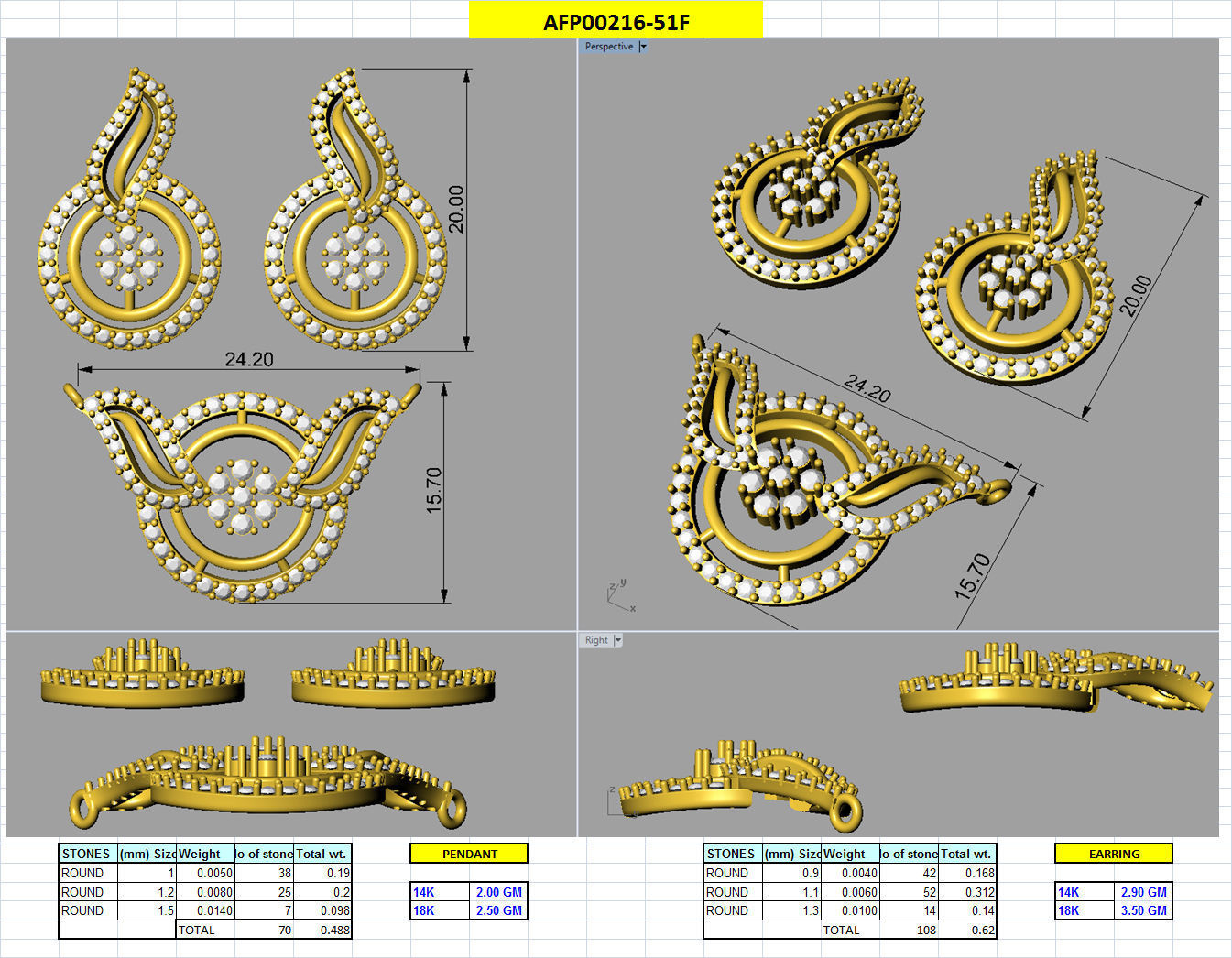Select Total wt. header in earring table

click(x=967, y=854)
